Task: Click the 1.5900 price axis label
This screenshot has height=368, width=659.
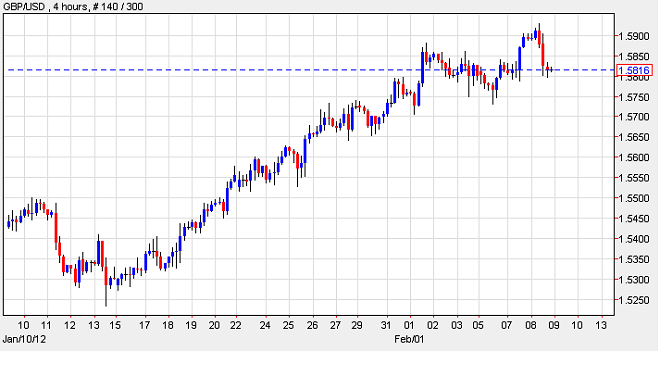Action: click(634, 36)
